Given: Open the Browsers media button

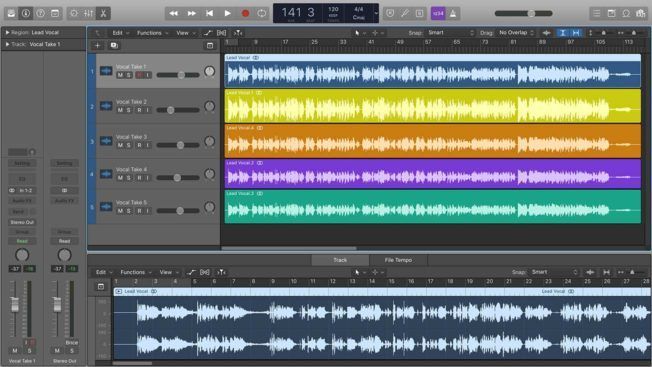Looking at the screenshot, I should click(x=640, y=13).
